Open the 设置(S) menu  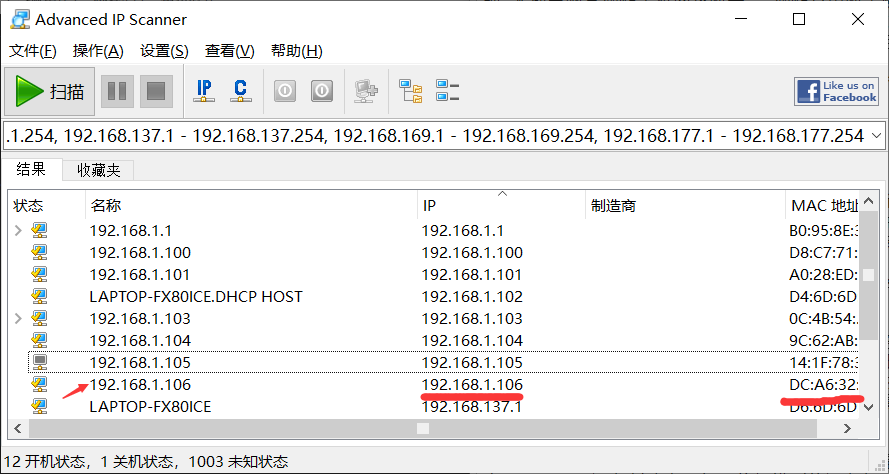click(x=164, y=51)
